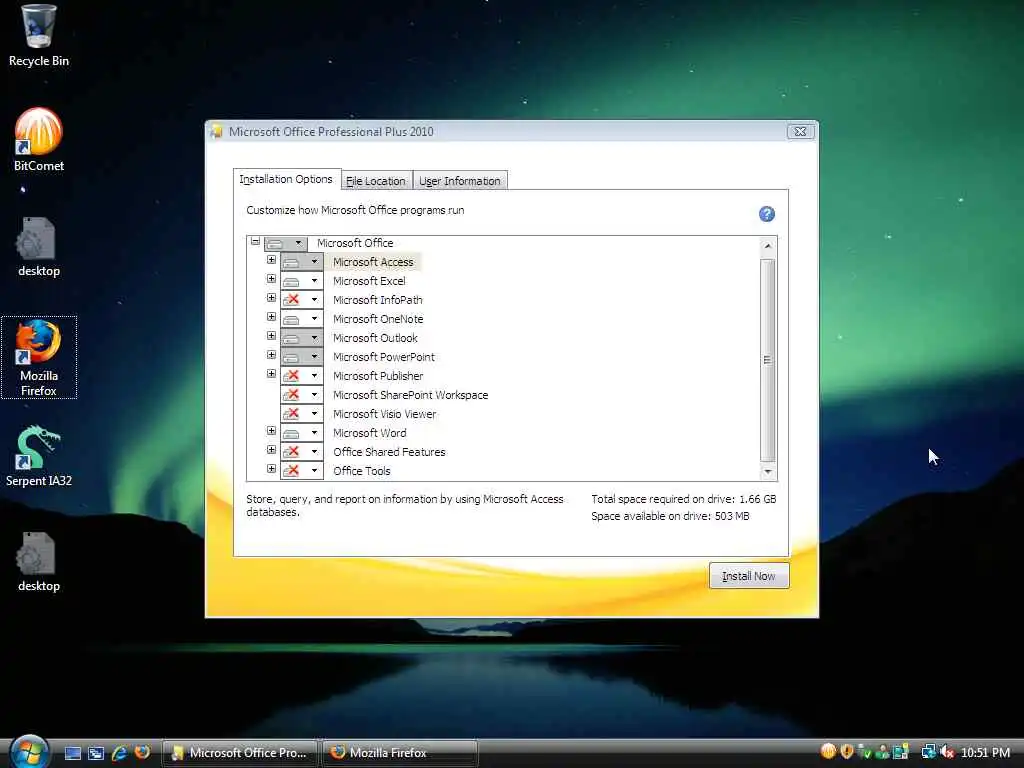Click the 10:51 PM taskbar clock
Screen dimensions: 1024x768
coord(985,753)
